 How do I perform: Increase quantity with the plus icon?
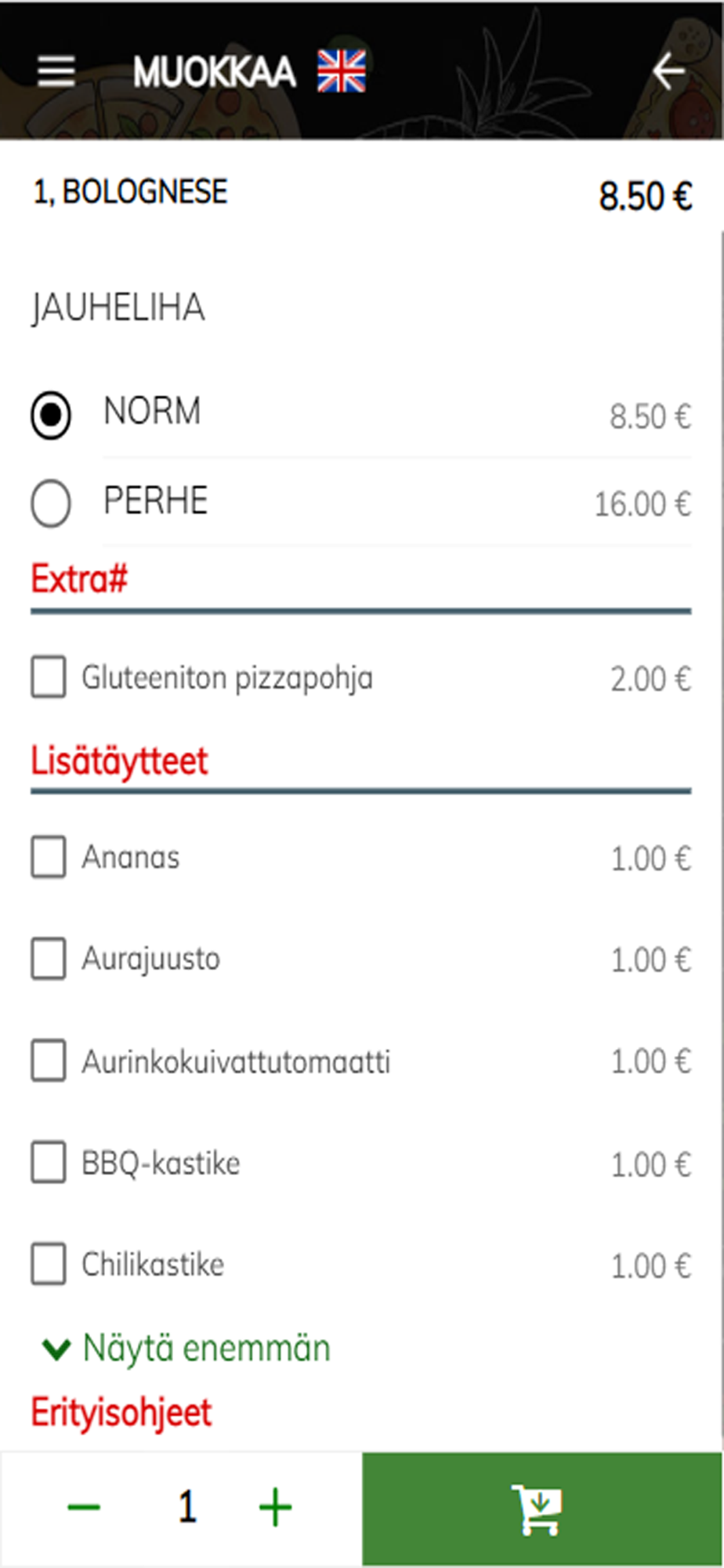(x=275, y=1508)
